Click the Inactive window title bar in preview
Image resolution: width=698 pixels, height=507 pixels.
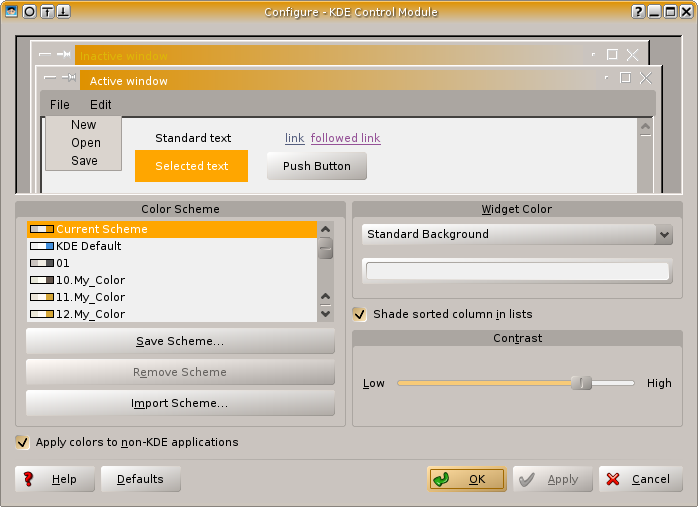(x=329, y=56)
